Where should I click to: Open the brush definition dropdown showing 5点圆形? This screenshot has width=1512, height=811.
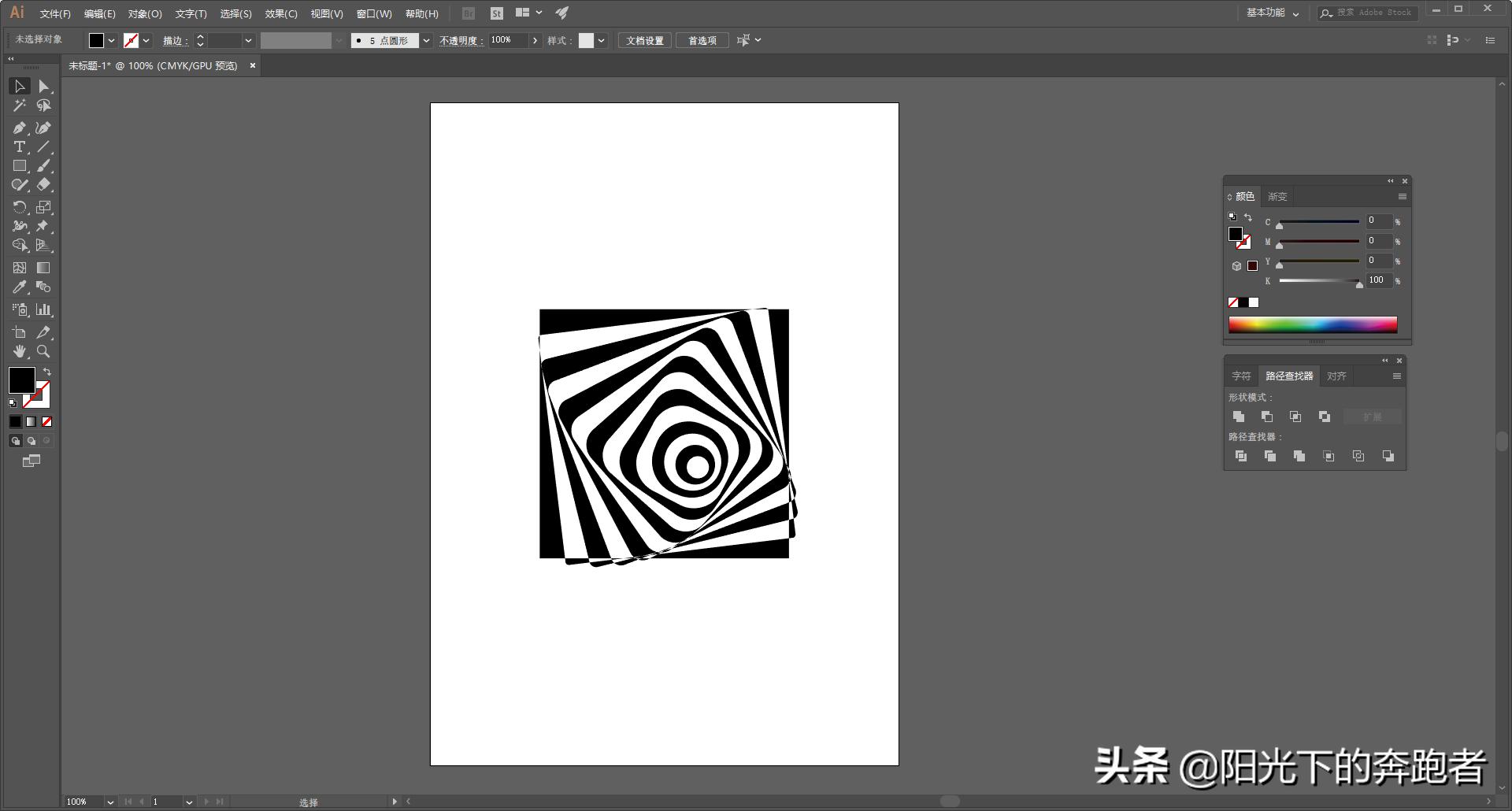coord(425,40)
